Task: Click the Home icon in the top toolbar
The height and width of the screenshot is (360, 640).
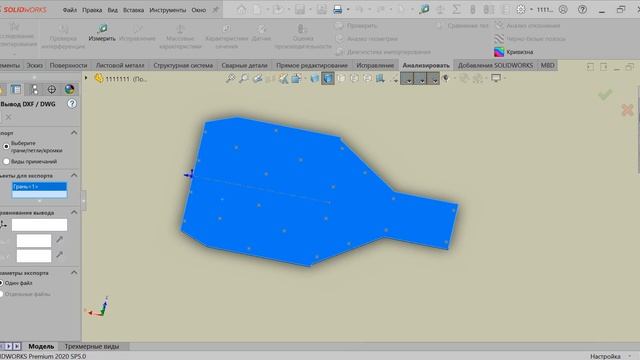Action: point(242,9)
